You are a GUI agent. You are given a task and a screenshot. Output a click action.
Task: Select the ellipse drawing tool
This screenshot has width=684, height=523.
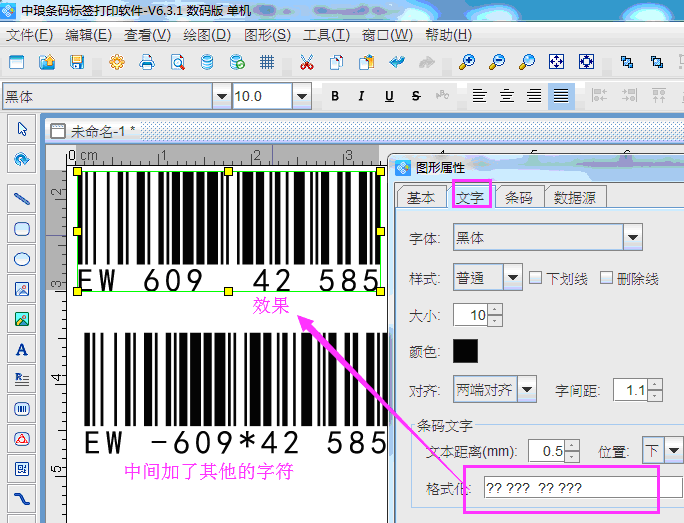pos(22,259)
